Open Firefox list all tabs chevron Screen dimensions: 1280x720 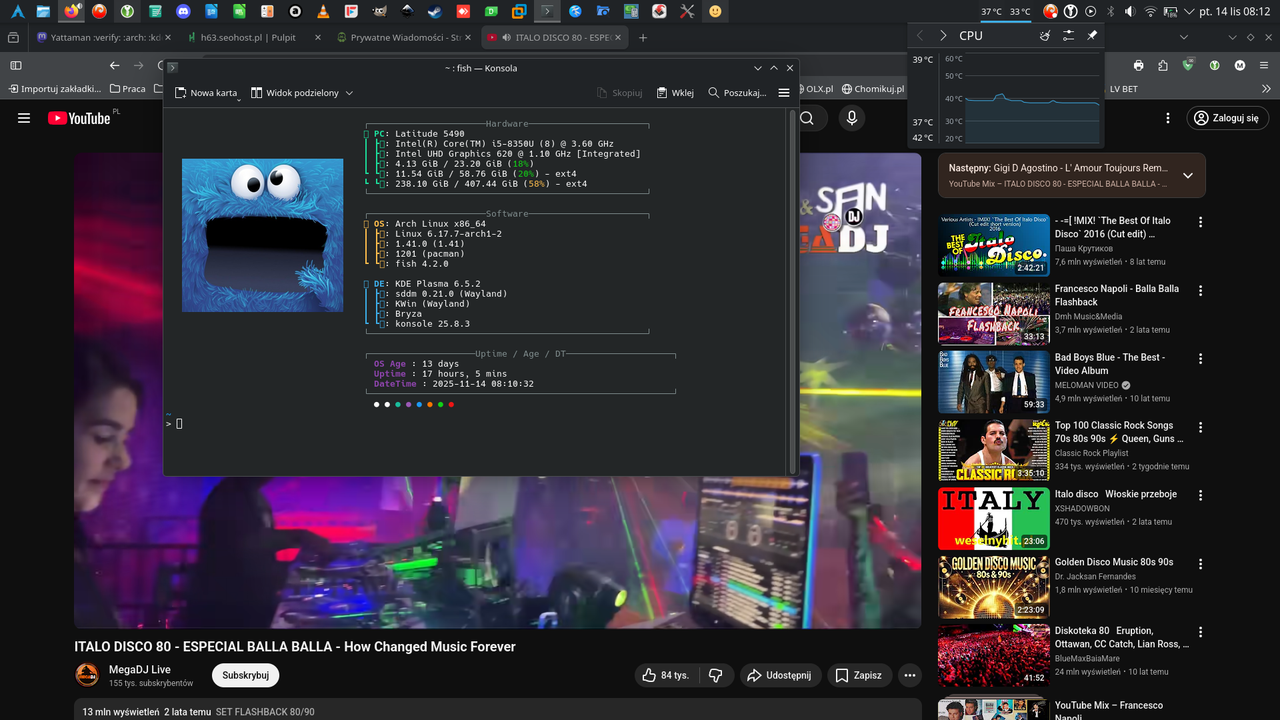1184,37
